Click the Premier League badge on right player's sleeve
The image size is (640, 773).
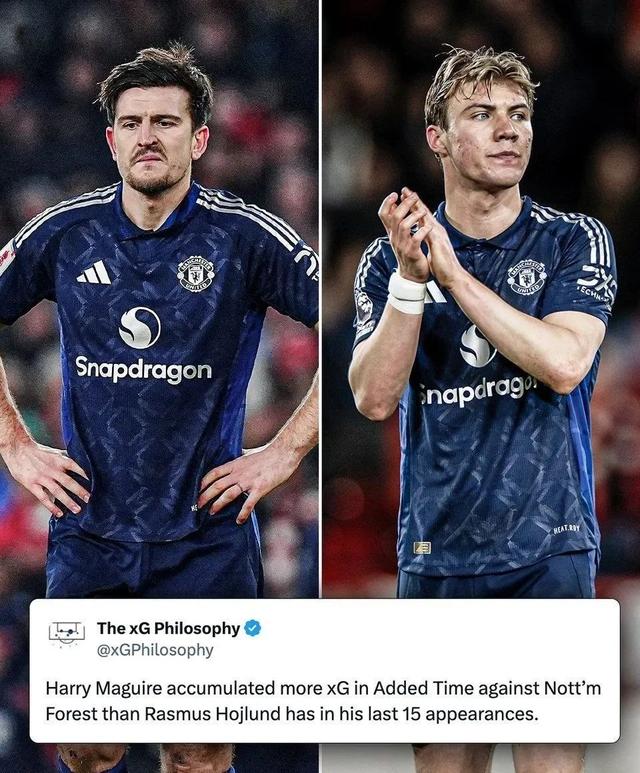(x=364, y=305)
